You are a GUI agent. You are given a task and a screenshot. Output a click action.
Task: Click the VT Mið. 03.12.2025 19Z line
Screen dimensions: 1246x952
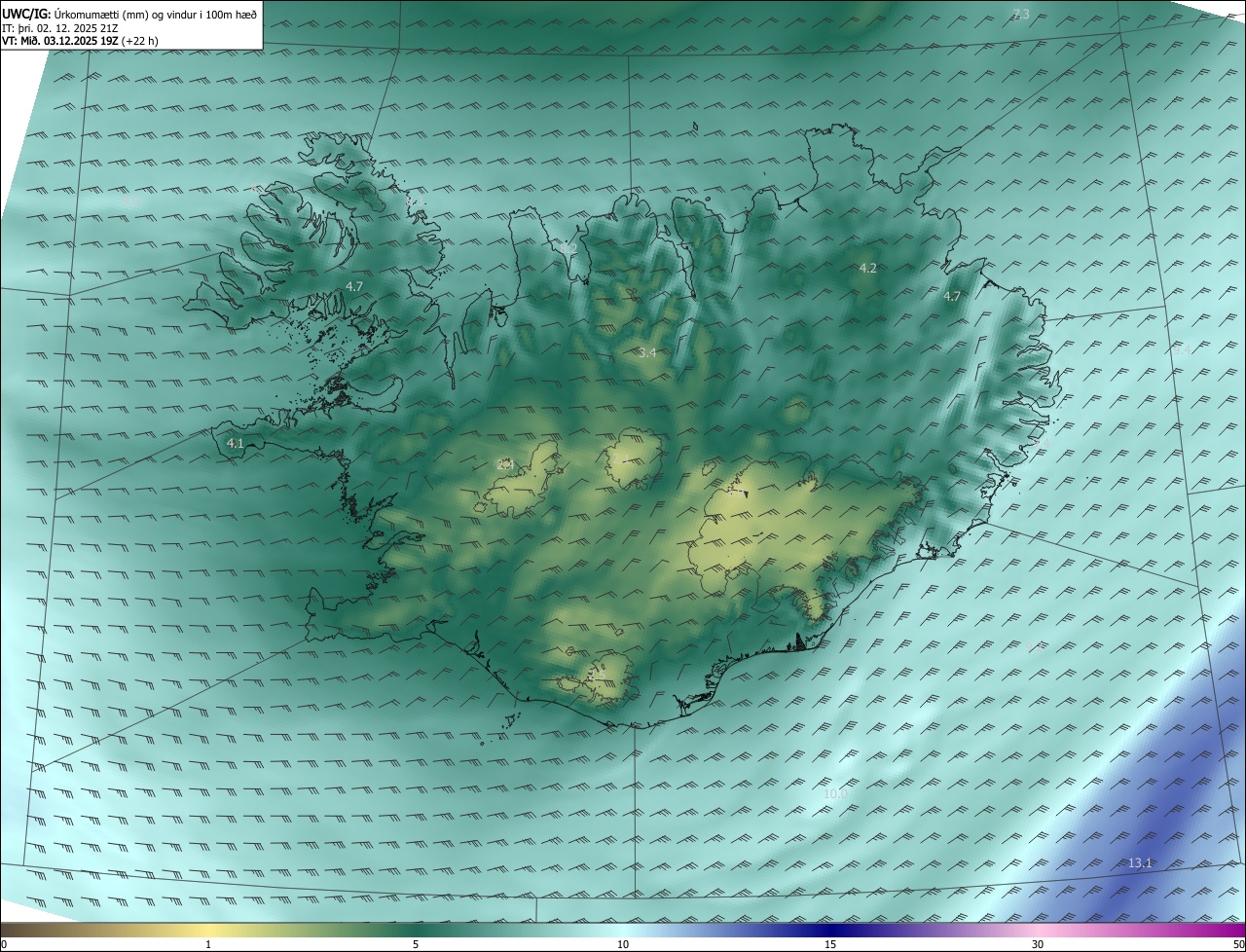point(80,41)
